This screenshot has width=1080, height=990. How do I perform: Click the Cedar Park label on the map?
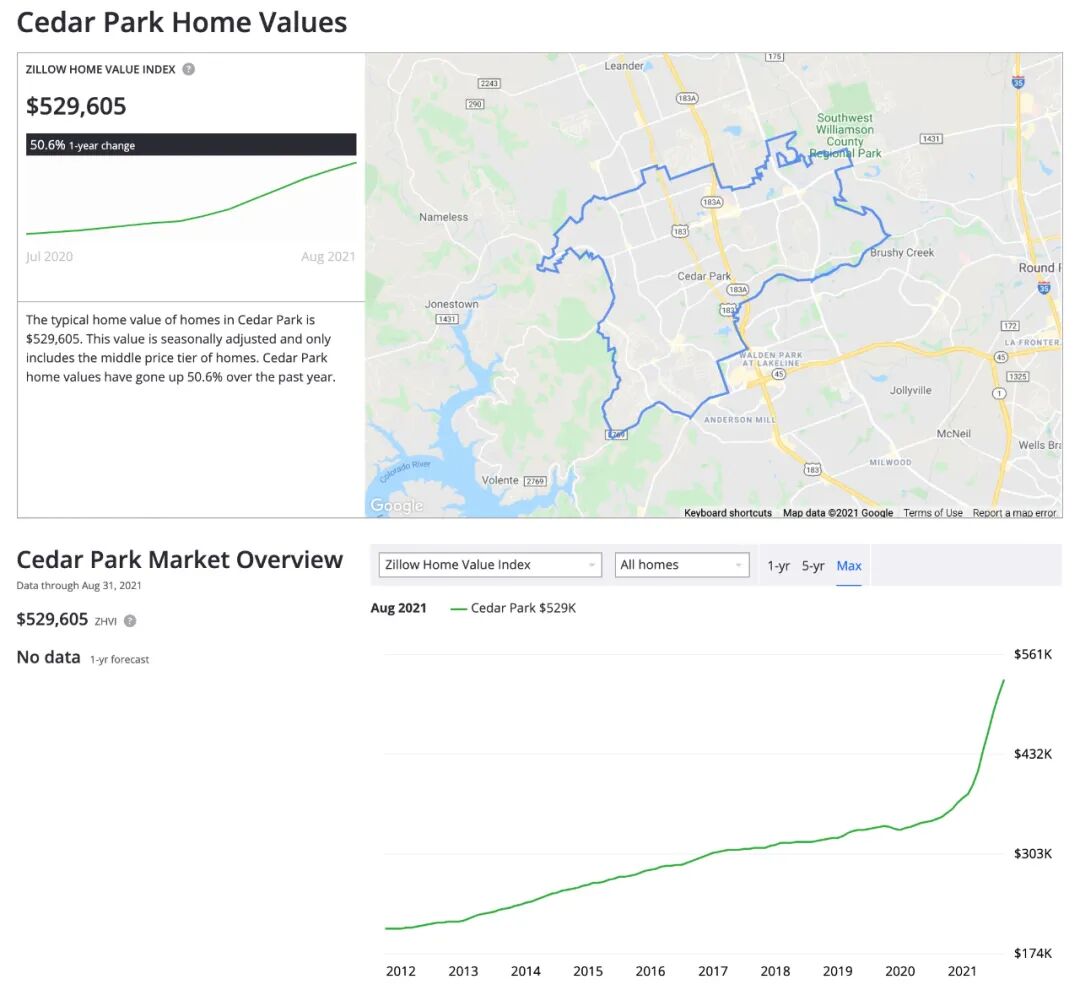point(704,276)
